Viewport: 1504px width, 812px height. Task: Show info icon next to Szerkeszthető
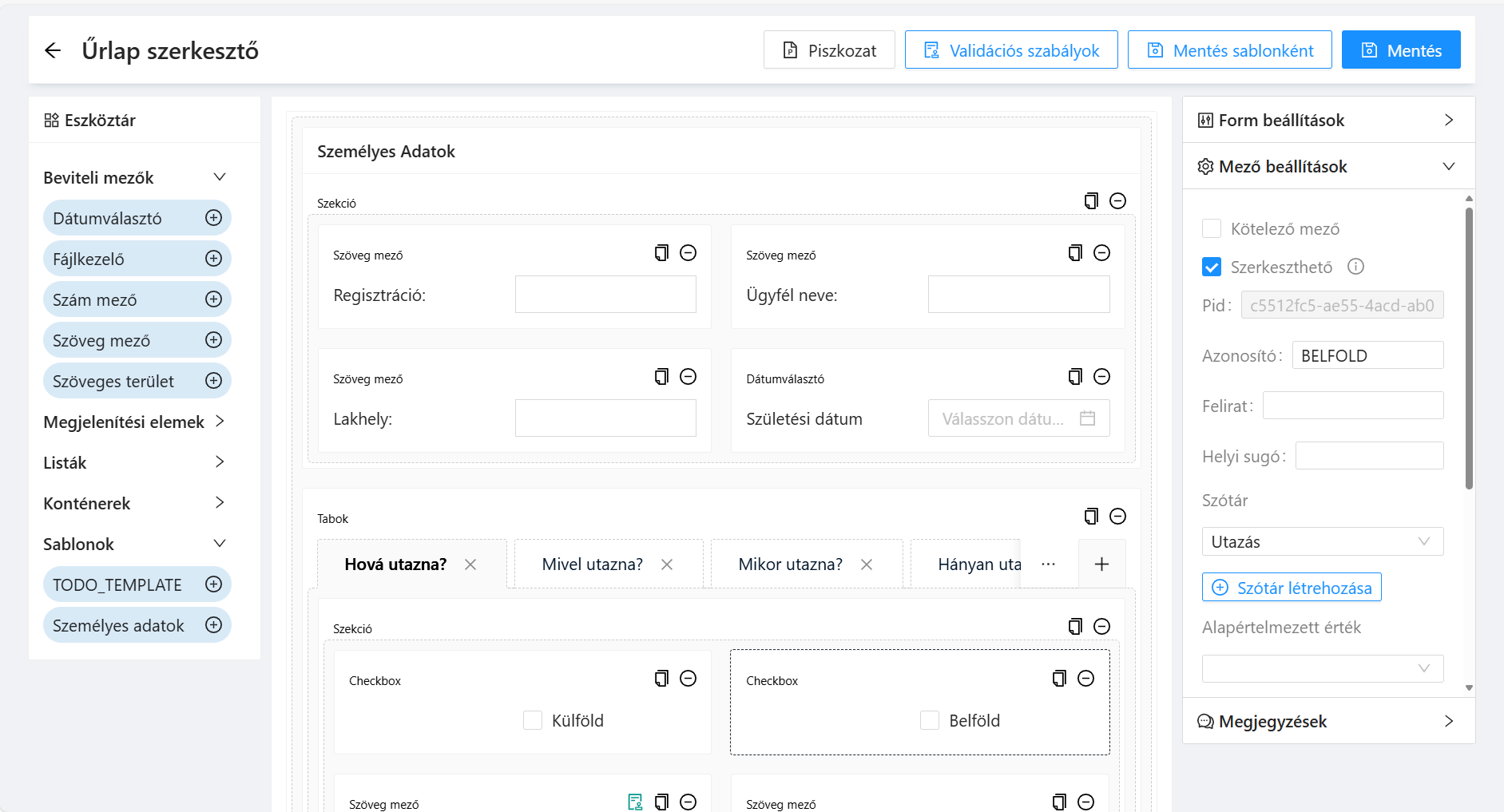click(1355, 267)
